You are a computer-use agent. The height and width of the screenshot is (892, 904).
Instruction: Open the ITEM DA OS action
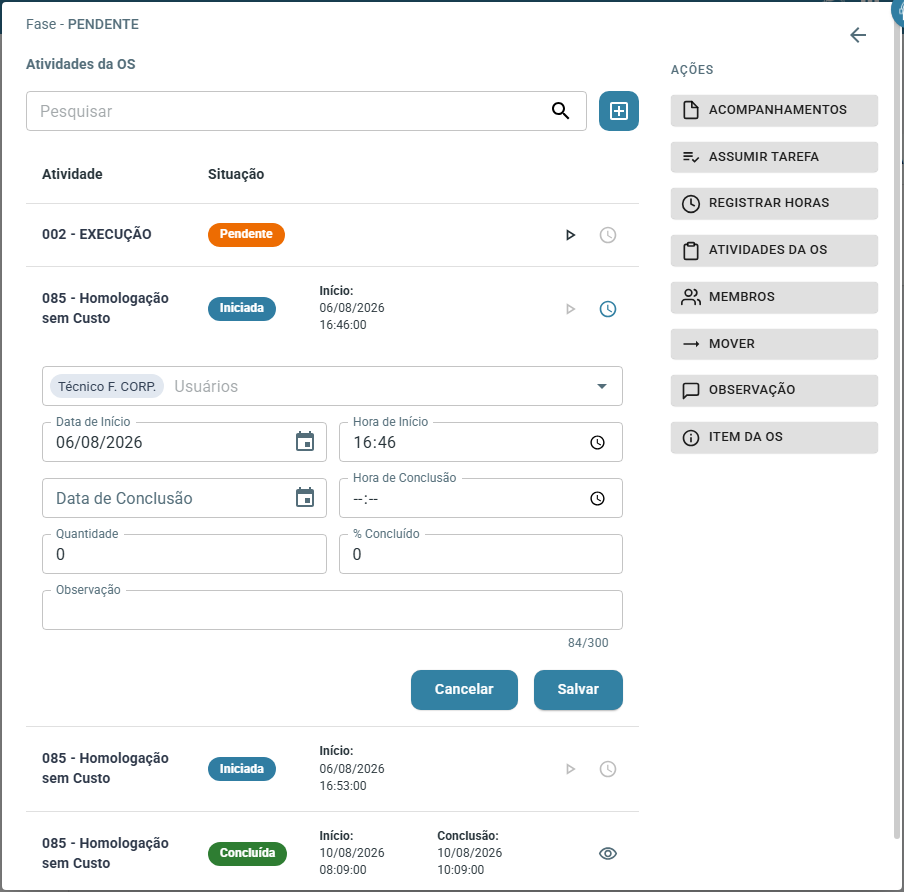pos(774,438)
